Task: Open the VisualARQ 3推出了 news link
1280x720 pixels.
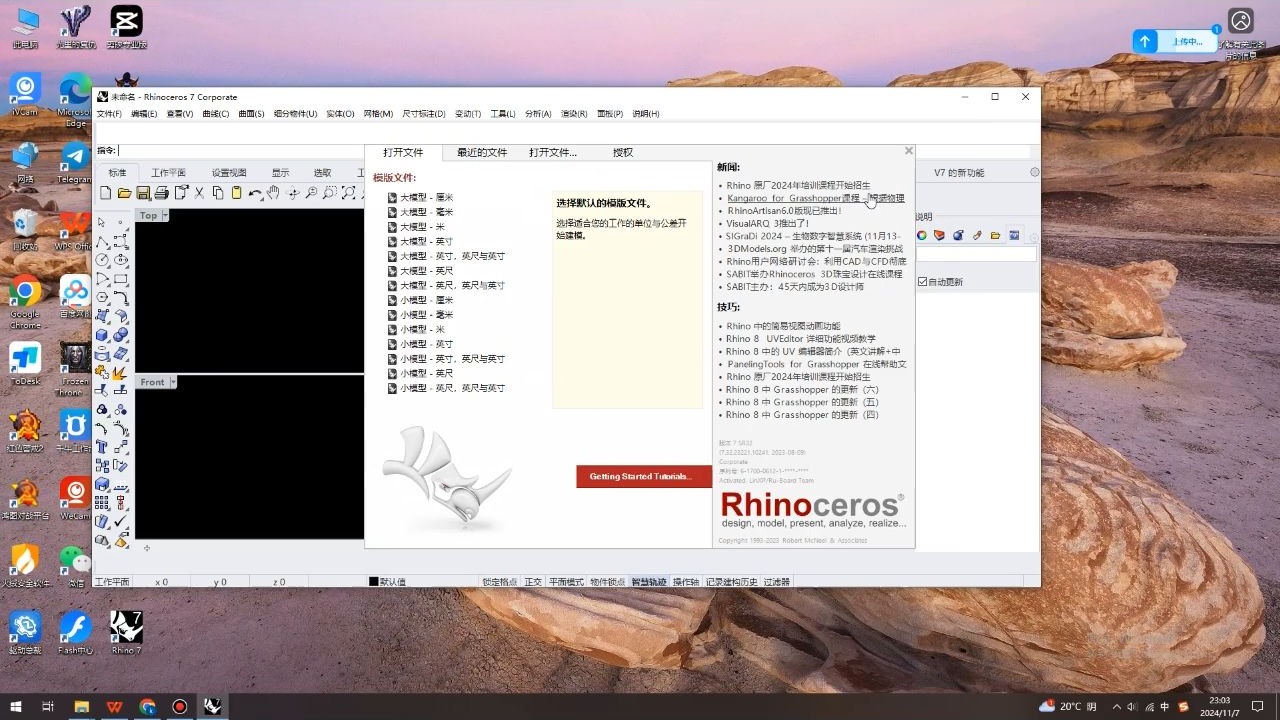Action: point(769,223)
